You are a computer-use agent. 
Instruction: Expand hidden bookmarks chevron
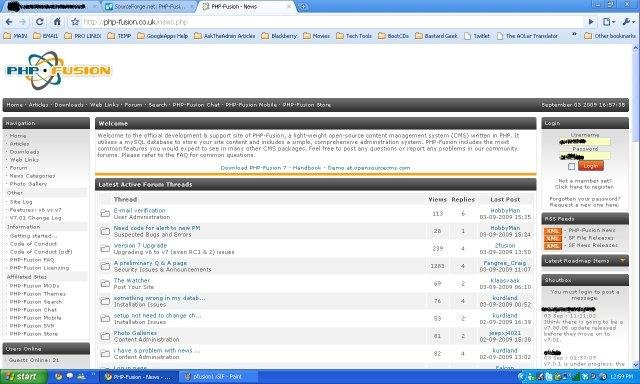coord(574,35)
